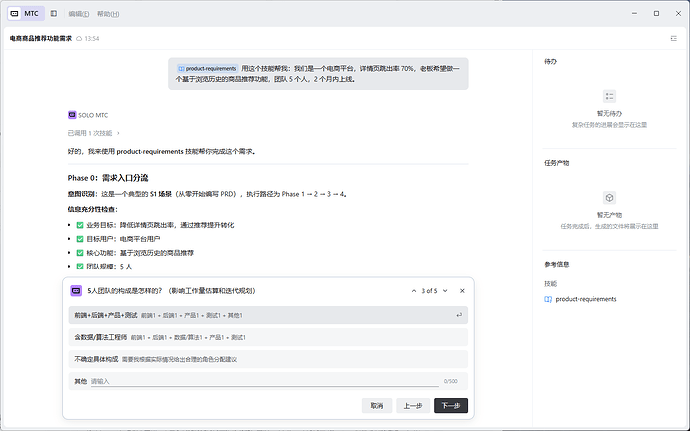Image resolution: width=690 pixels, height=431 pixels.
Task: Click the 信息充分性检查 label
Action: coord(92,210)
